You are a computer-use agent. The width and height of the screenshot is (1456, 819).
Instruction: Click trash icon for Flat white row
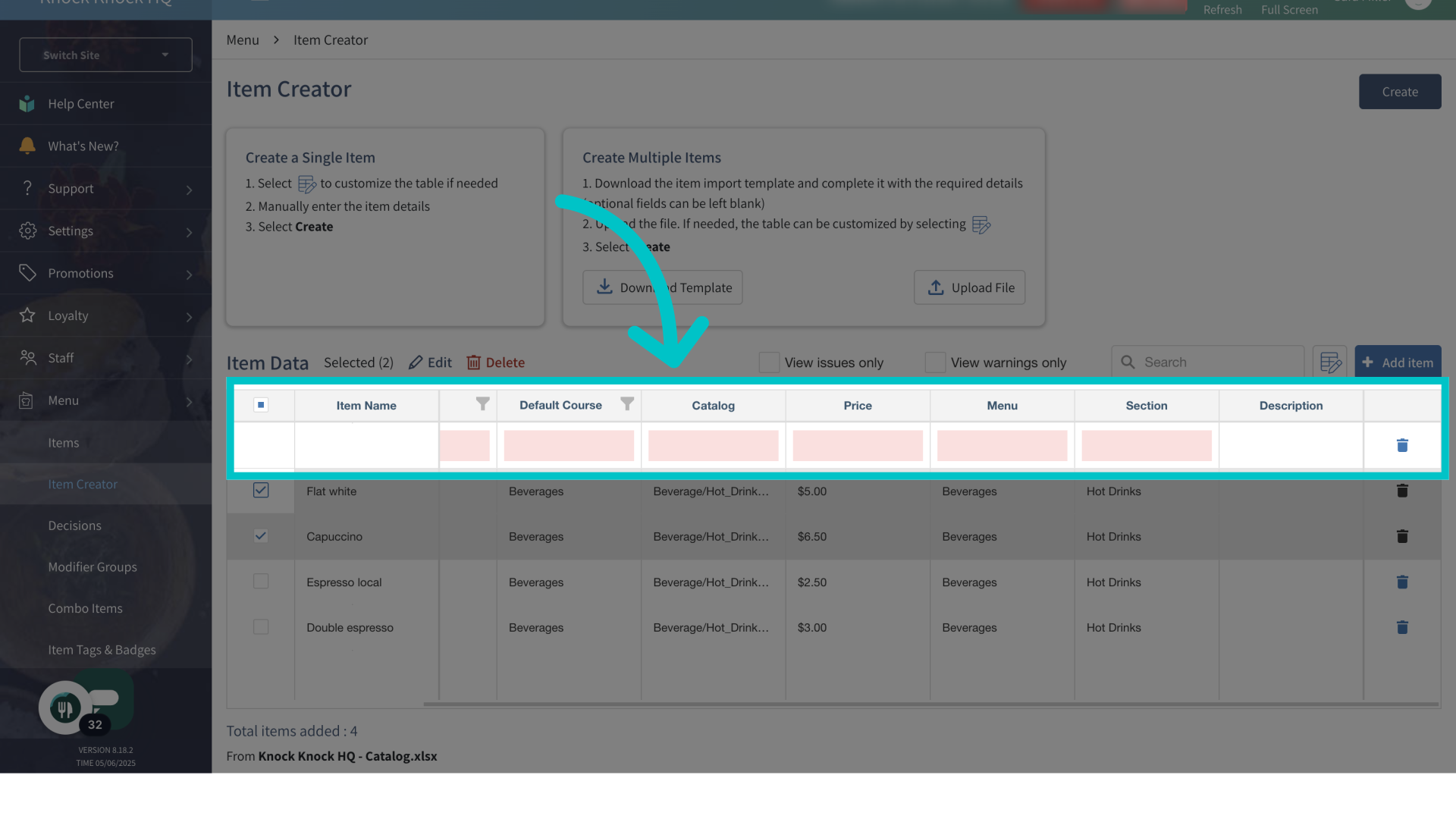pyautogui.click(x=1402, y=491)
